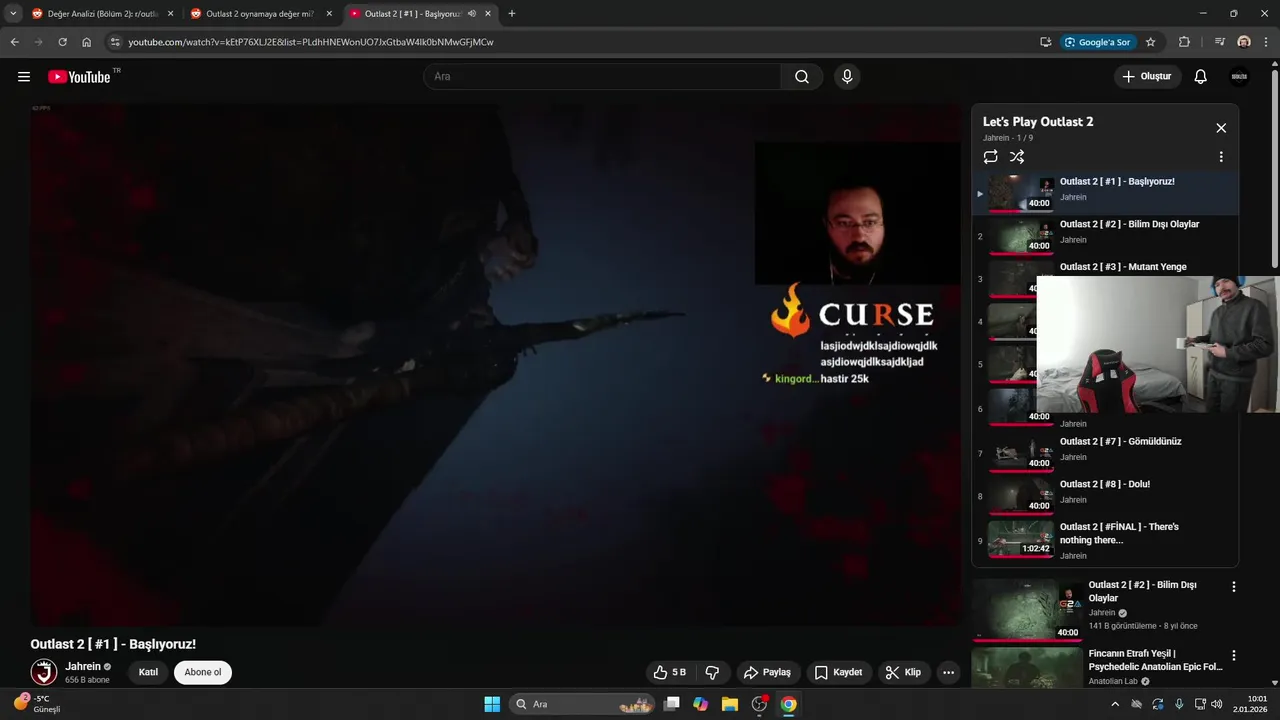The width and height of the screenshot is (1280, 720).
Task: Toggle playlist loop
Action: (990, 157)
